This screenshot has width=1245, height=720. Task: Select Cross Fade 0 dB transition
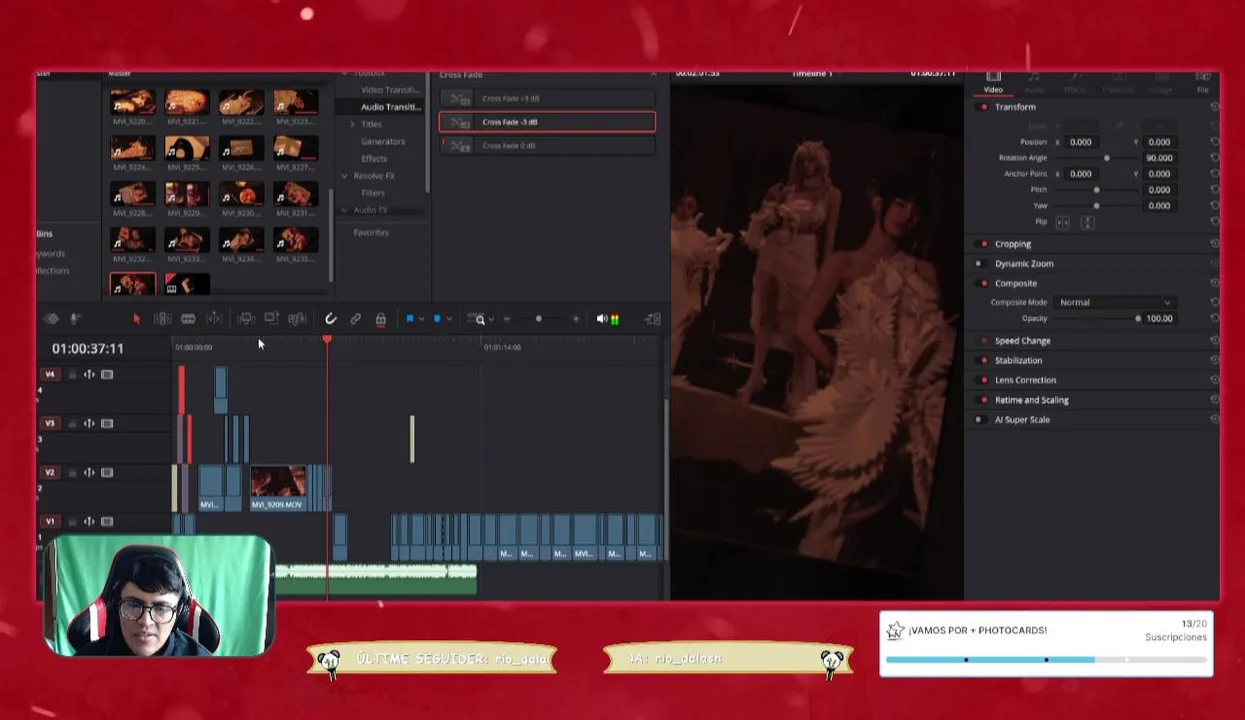point(547,146)
